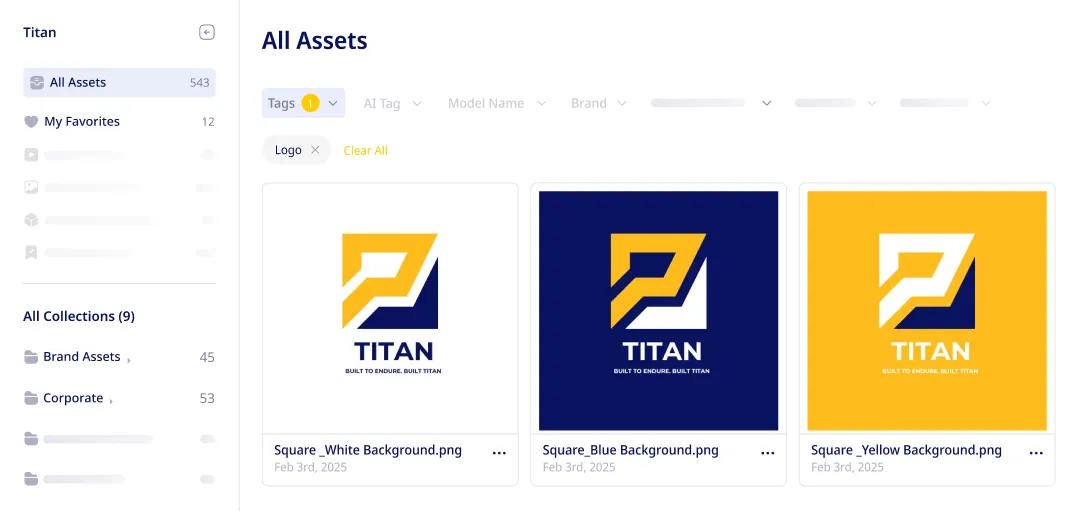Select All Assets in the sidebar
Image resolution: width=1078 pixels, height=519 pixels.
tap(120, 82)
